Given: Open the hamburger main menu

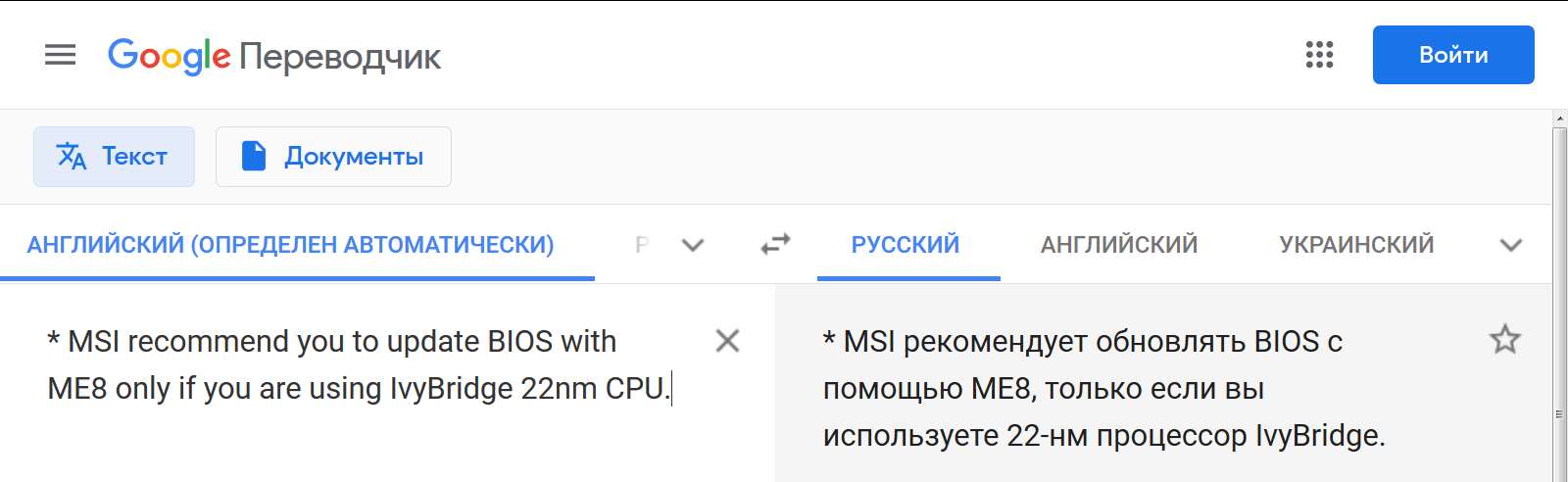Looking at the screenshot, I should (x=60, y=55).
